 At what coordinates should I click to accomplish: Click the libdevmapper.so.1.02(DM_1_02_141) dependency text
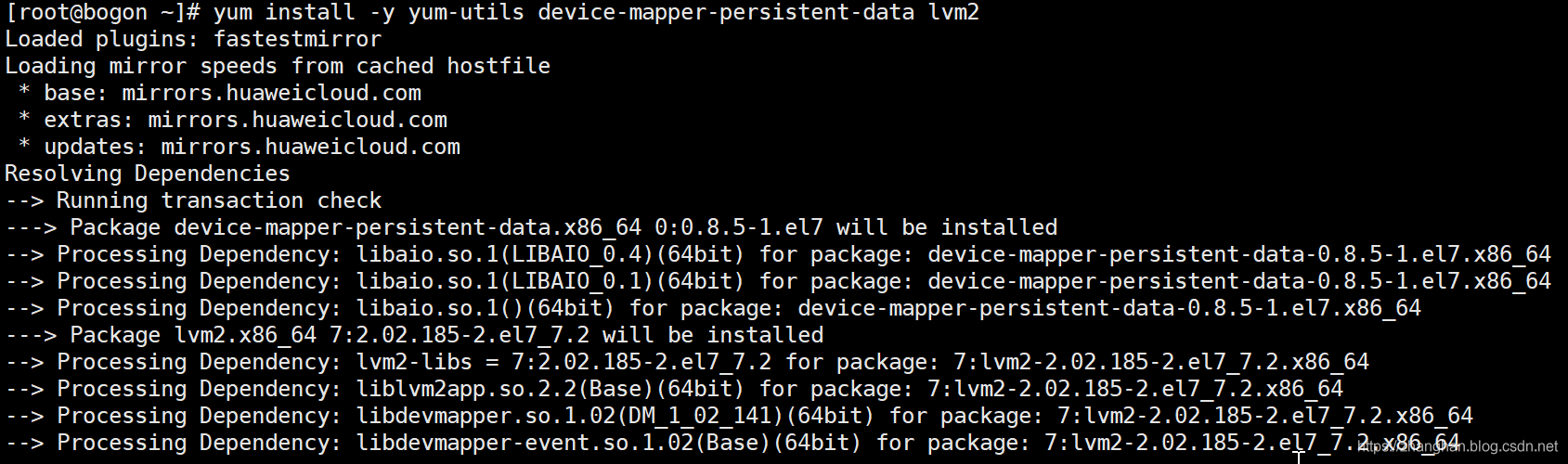[615, 417]
